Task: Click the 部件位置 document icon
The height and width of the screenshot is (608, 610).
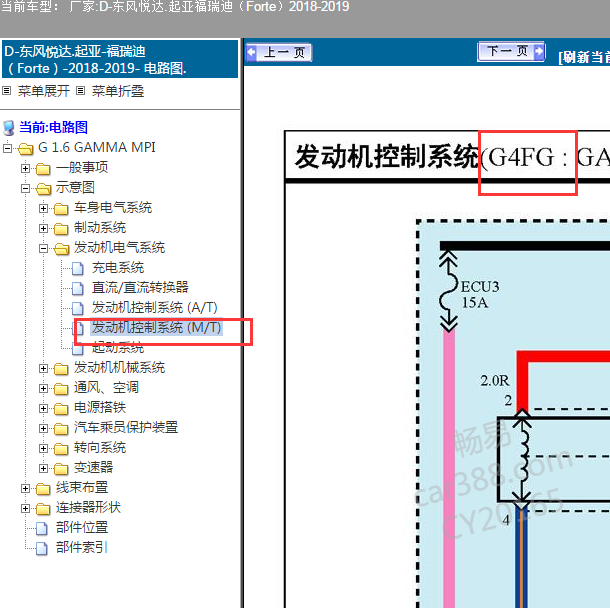Action: (x=42, y=529)
